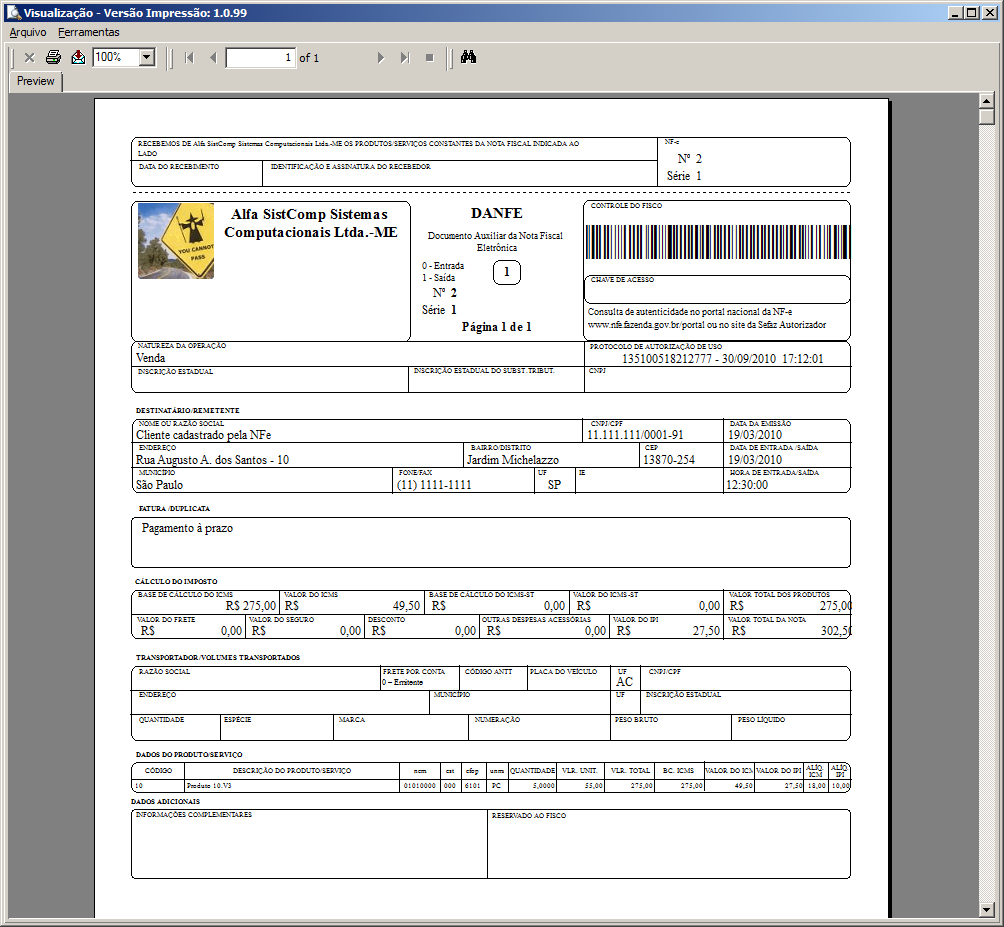This screenshot has height=927, width=1004.
Task: Click the transport UF value 'AC'
Action: [624, 682]
